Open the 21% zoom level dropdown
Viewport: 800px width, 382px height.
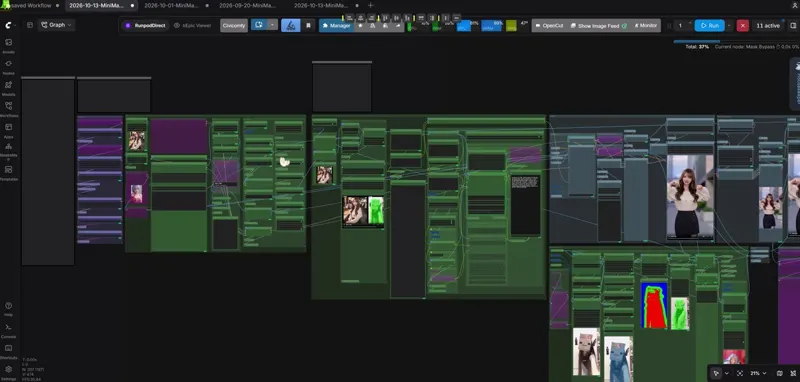(758, 373)
